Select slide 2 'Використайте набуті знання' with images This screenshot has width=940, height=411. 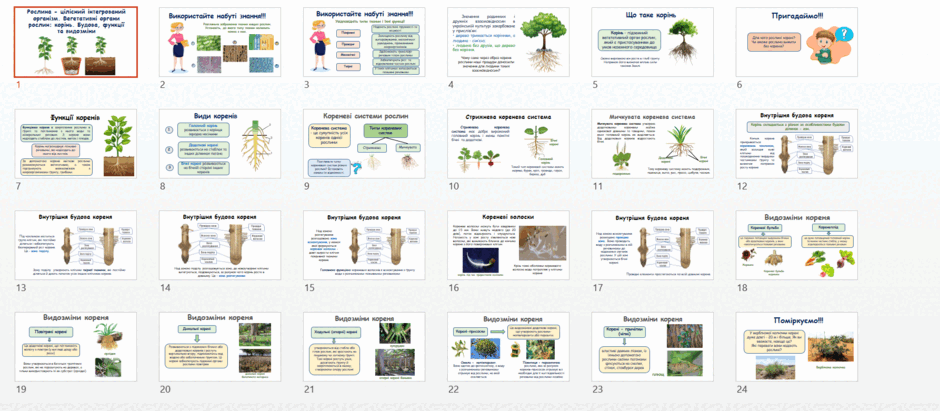220,42
